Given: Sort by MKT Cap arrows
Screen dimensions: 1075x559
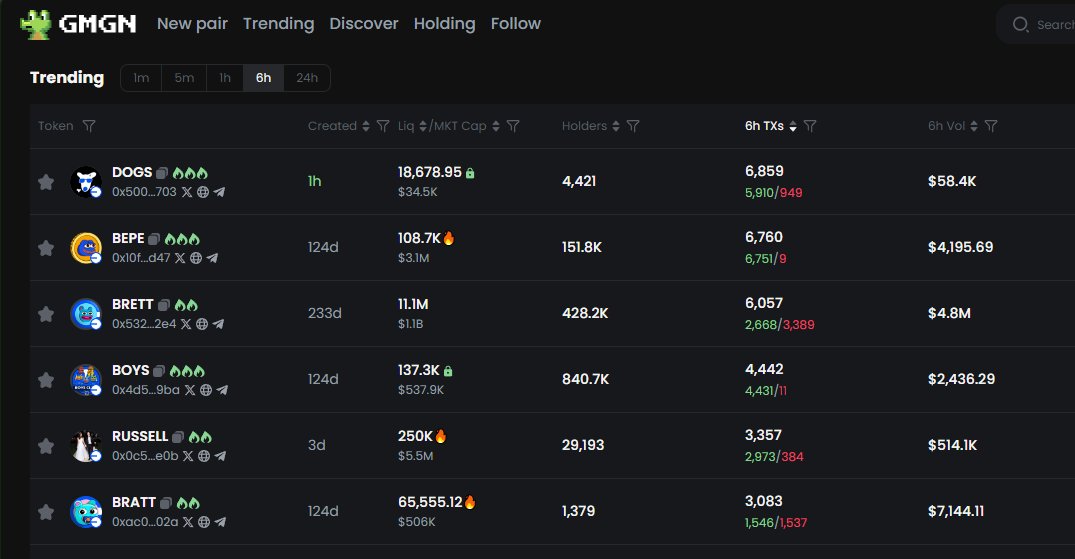Looking at the screenshot, I should 496,126.
